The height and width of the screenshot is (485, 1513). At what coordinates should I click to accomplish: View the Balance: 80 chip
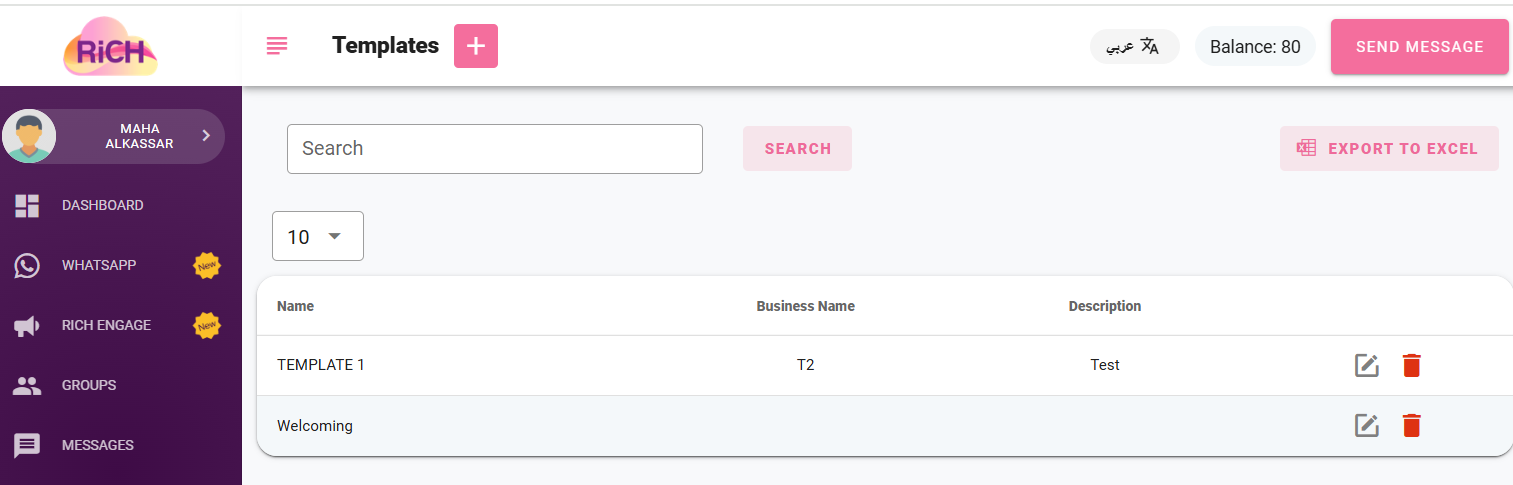click(1255, 46)
